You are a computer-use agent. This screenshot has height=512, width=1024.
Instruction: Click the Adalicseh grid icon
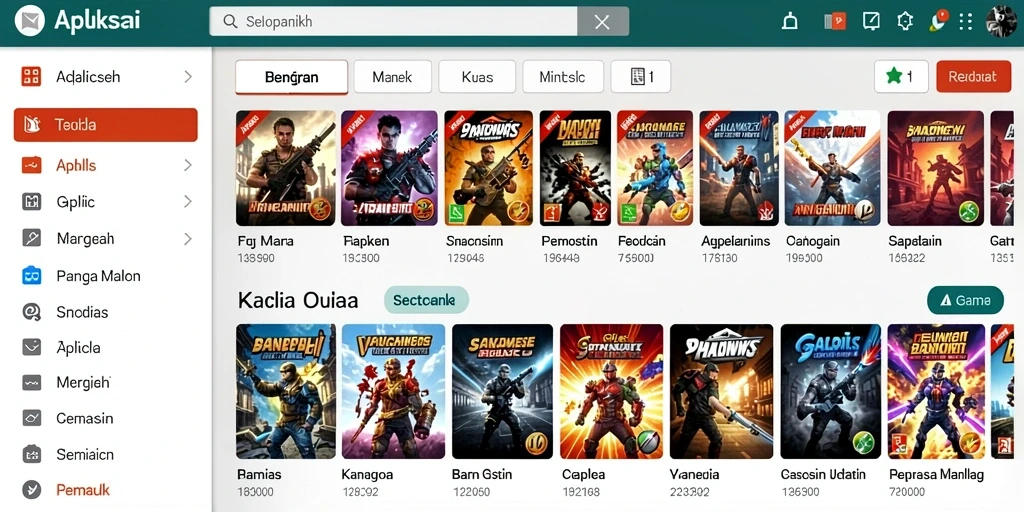(31, 76)
